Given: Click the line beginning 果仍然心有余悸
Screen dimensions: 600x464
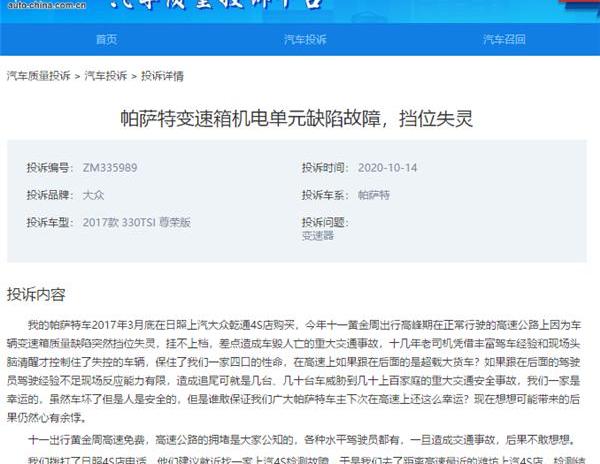Looking at the screenshot, I should click(47, 418).
